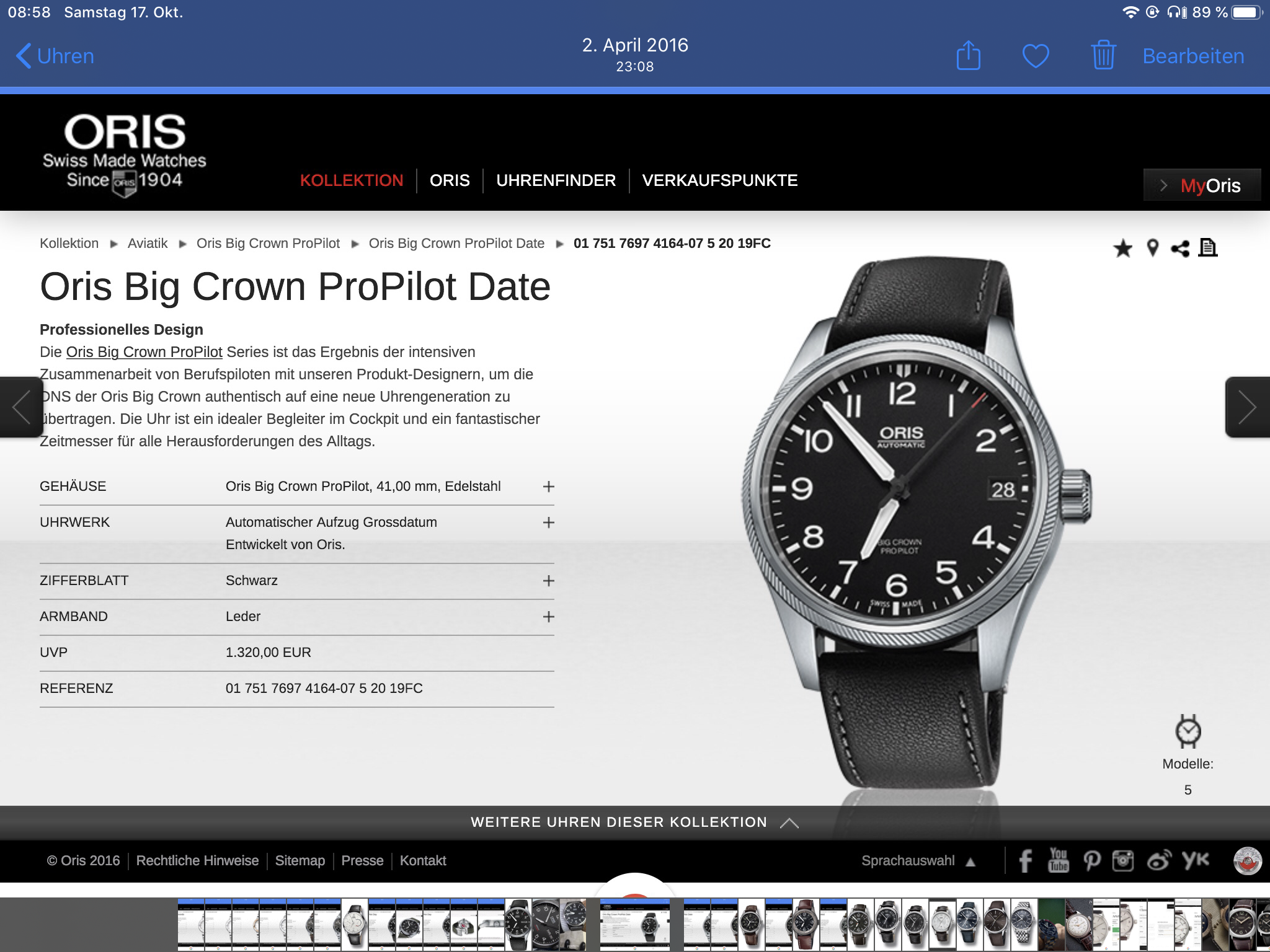Click the REFERENZ value 01 751 7697 4164-07
This screenshot has height=952, width=1270.
(324, 689)
